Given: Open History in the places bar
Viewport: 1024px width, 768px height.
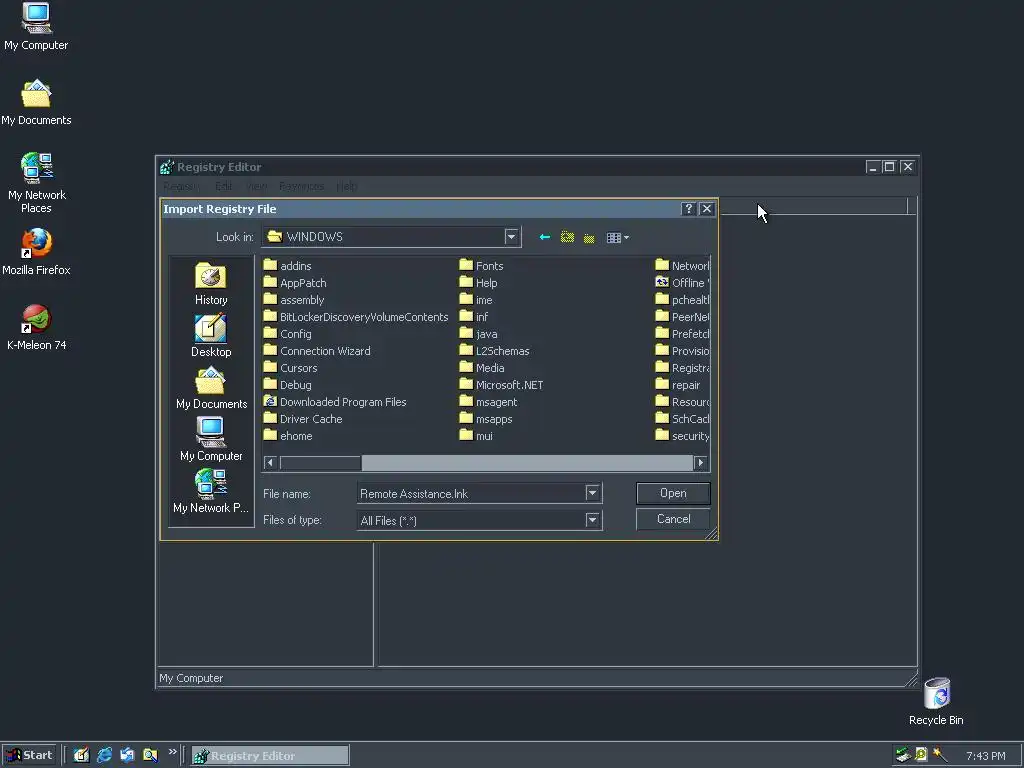Looking at the screenshot, I should pyautogui.click(x=210, y=283).
